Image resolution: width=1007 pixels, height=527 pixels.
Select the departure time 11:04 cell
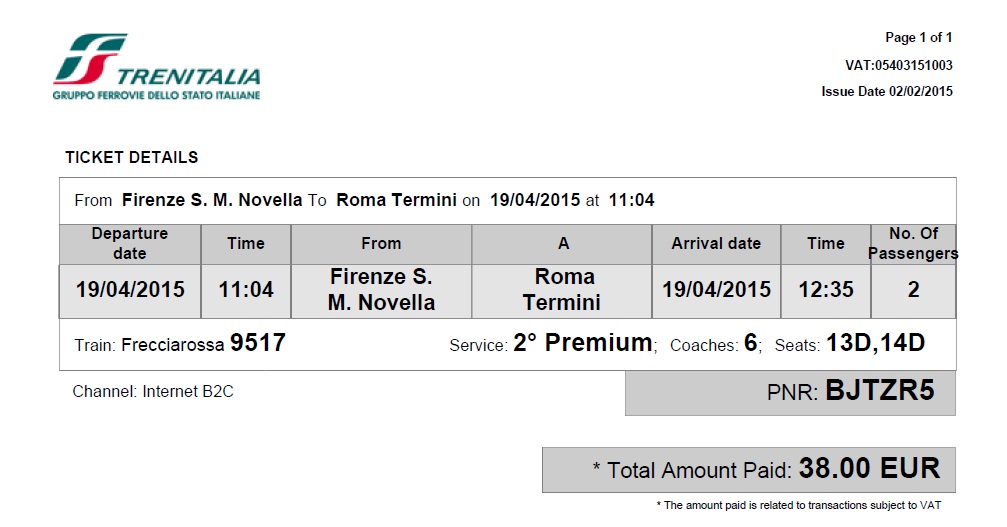[x=246, y=291]
